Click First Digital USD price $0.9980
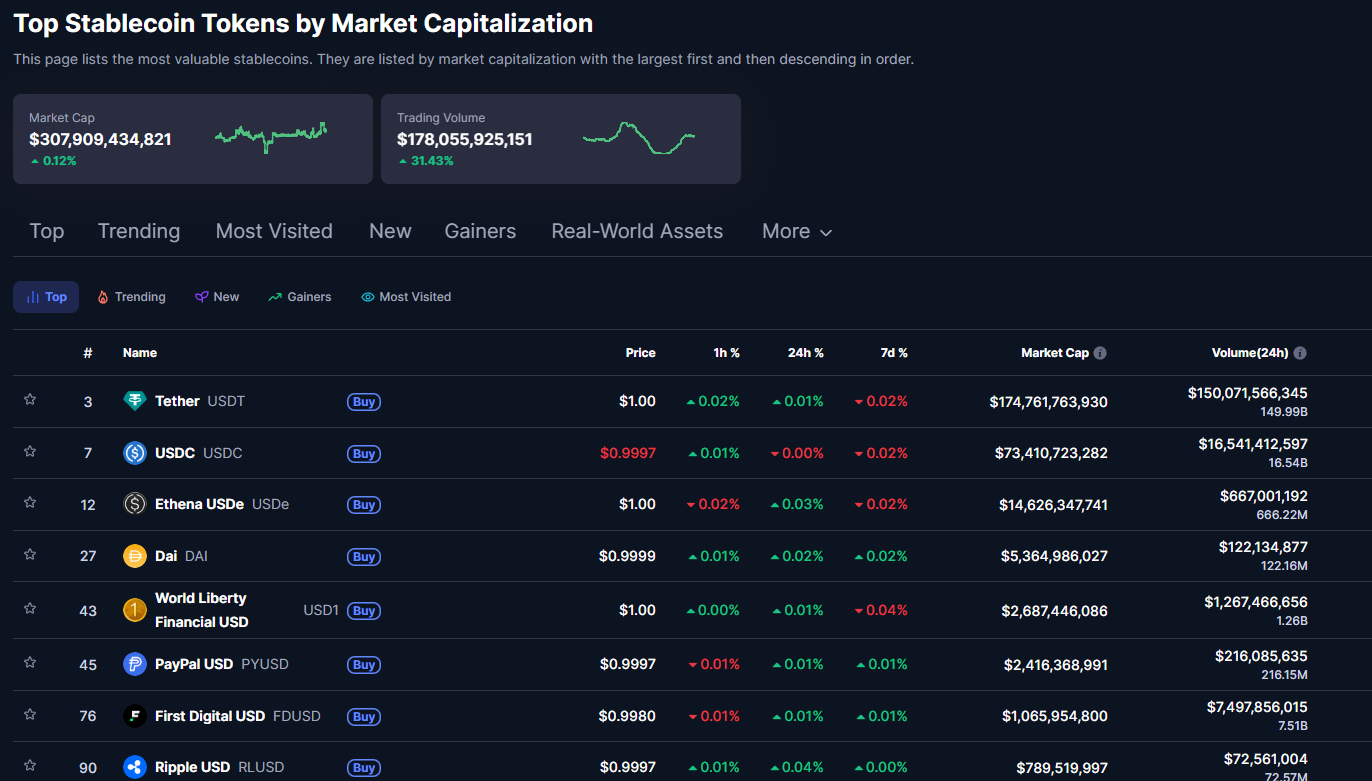Viewport: 1372px width, 781px height. click(x=628, y=716)
